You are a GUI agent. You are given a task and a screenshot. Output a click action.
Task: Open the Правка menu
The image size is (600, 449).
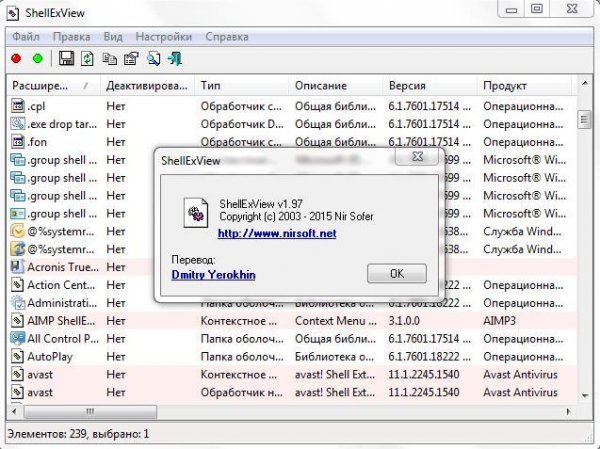72,37
